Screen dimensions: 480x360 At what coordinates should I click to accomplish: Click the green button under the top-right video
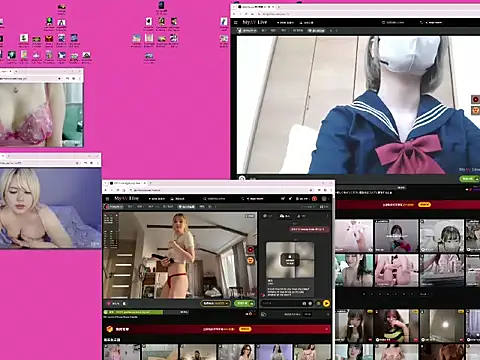tap(470, 179)
